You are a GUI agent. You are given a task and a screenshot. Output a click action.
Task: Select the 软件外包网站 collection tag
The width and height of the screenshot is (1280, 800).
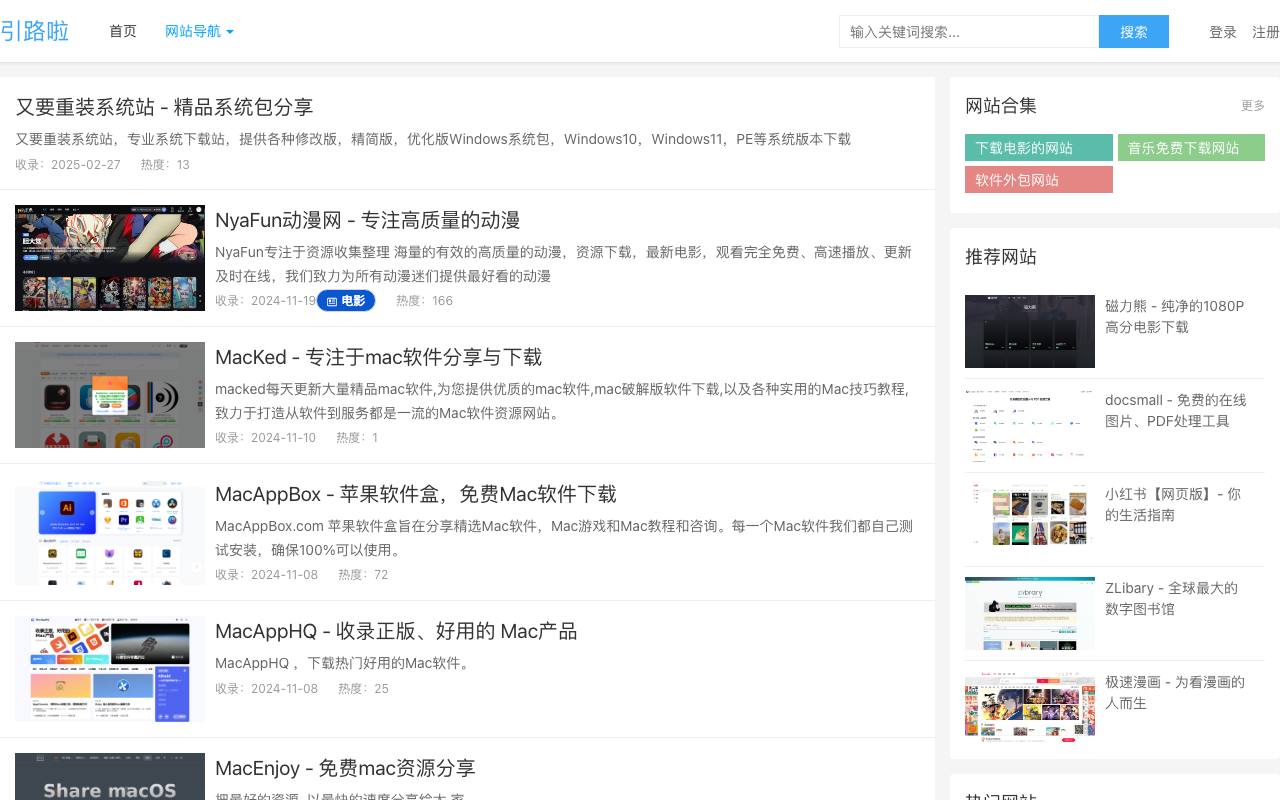pos(1039,180)
